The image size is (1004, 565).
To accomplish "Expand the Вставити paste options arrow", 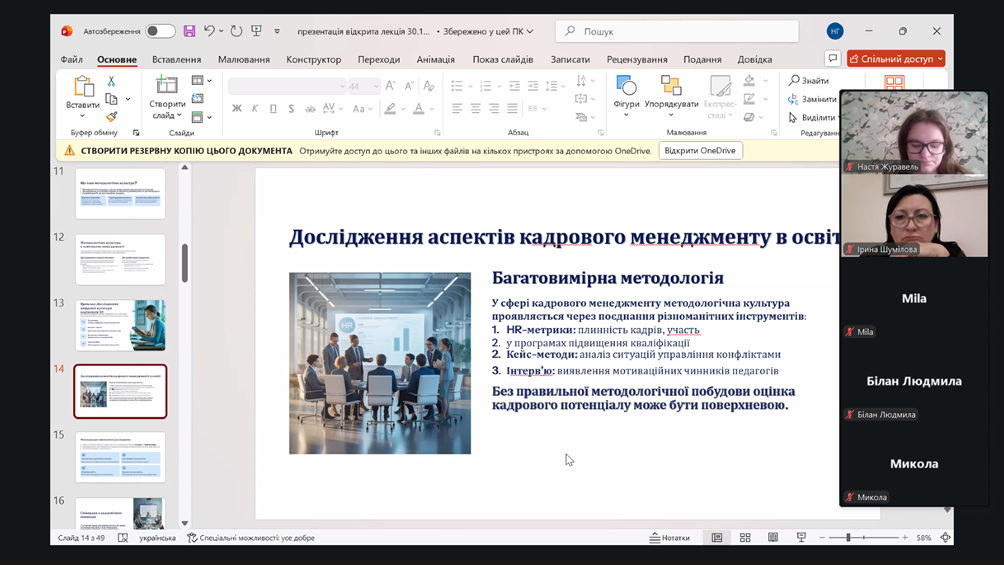I will tap(83, 117).
